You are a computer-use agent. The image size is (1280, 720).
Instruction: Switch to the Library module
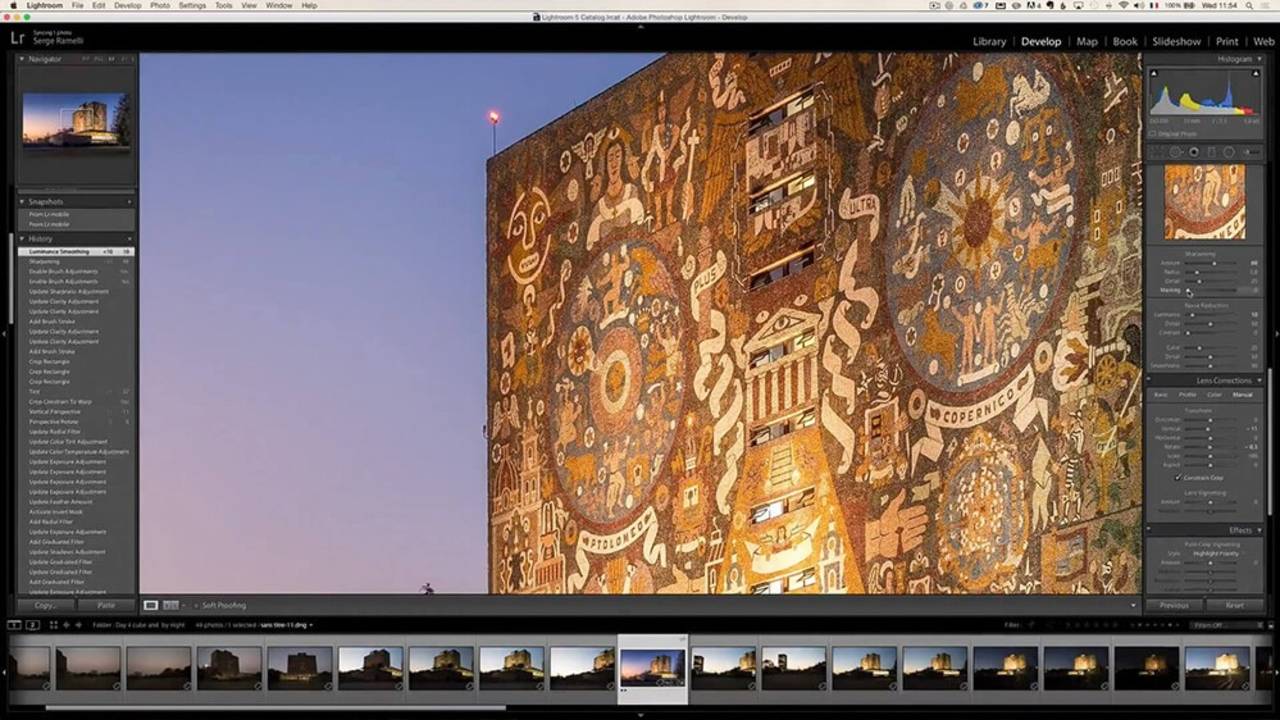989,42
